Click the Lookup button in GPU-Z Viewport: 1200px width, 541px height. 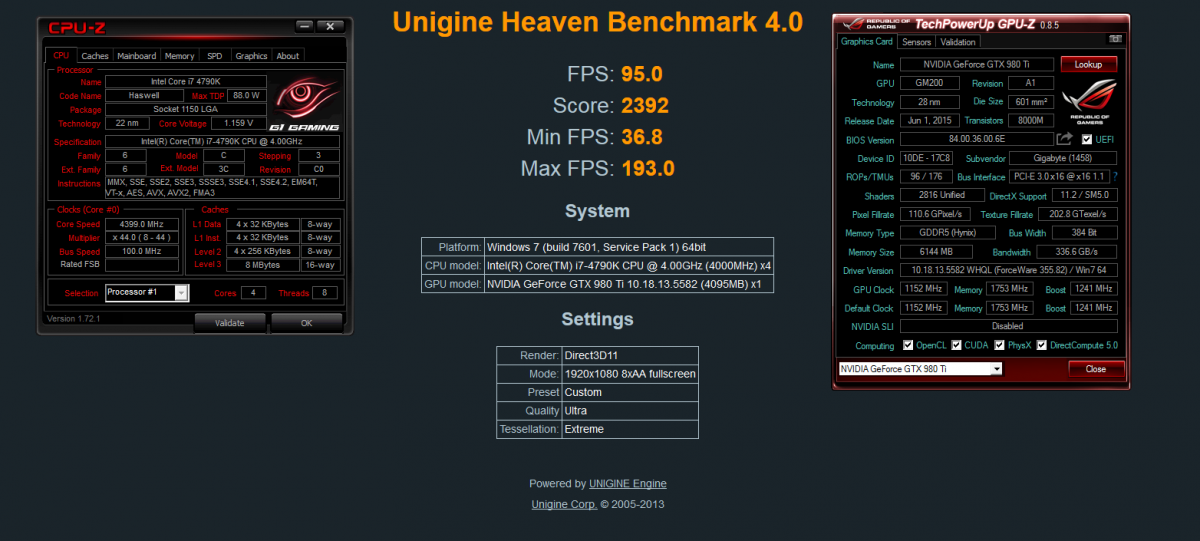(x=1088, y=64)
